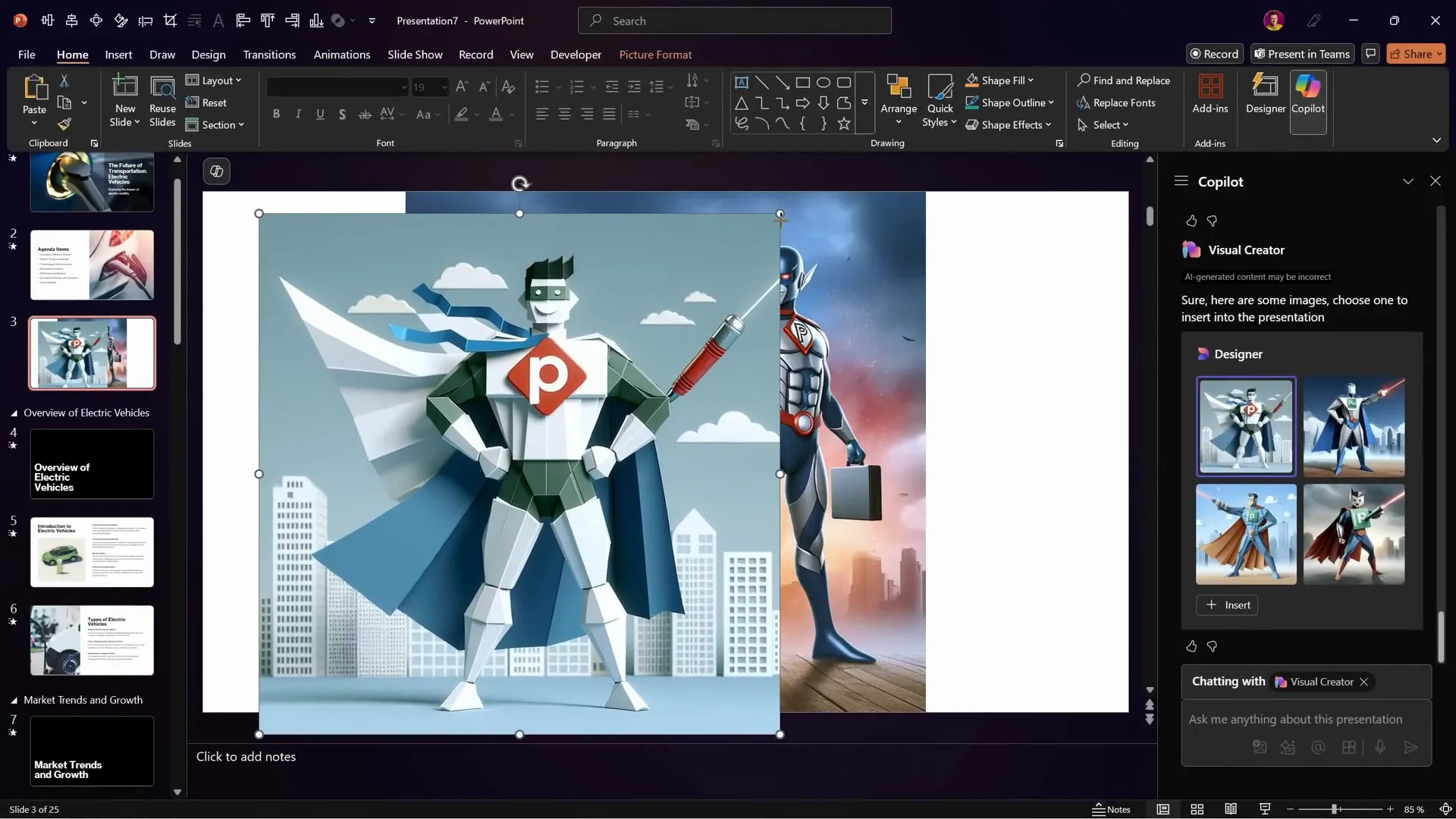Click the Copilot icon above slide canvas
1456x819 pixels.
pos(217,171)
